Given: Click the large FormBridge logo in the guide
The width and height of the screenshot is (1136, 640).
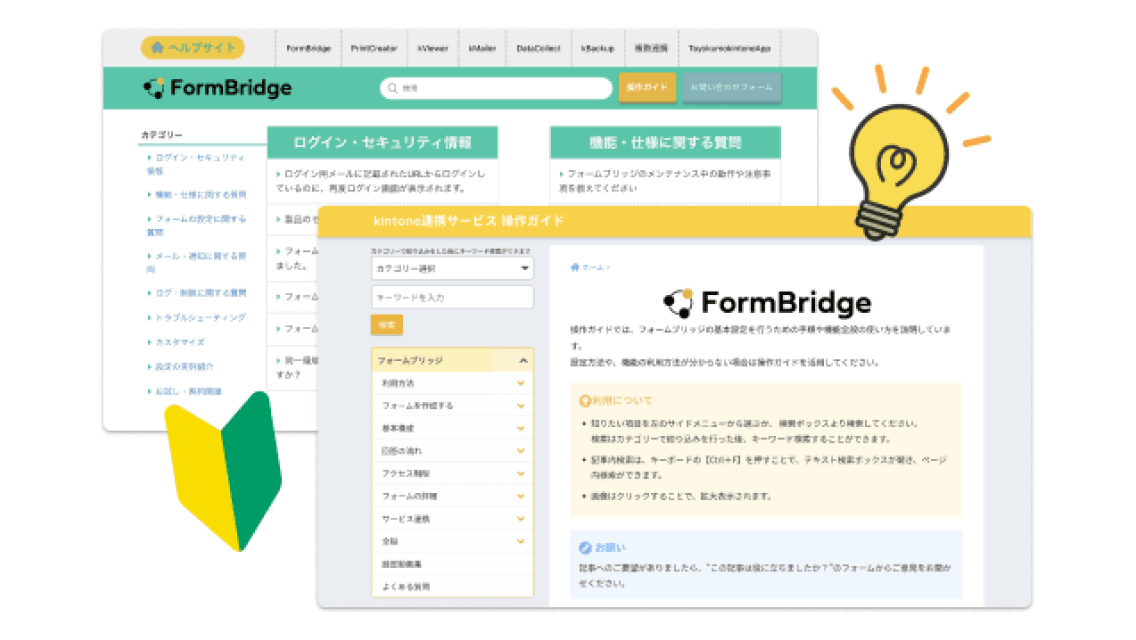Looking at the screenshot, I should [767, 302].
